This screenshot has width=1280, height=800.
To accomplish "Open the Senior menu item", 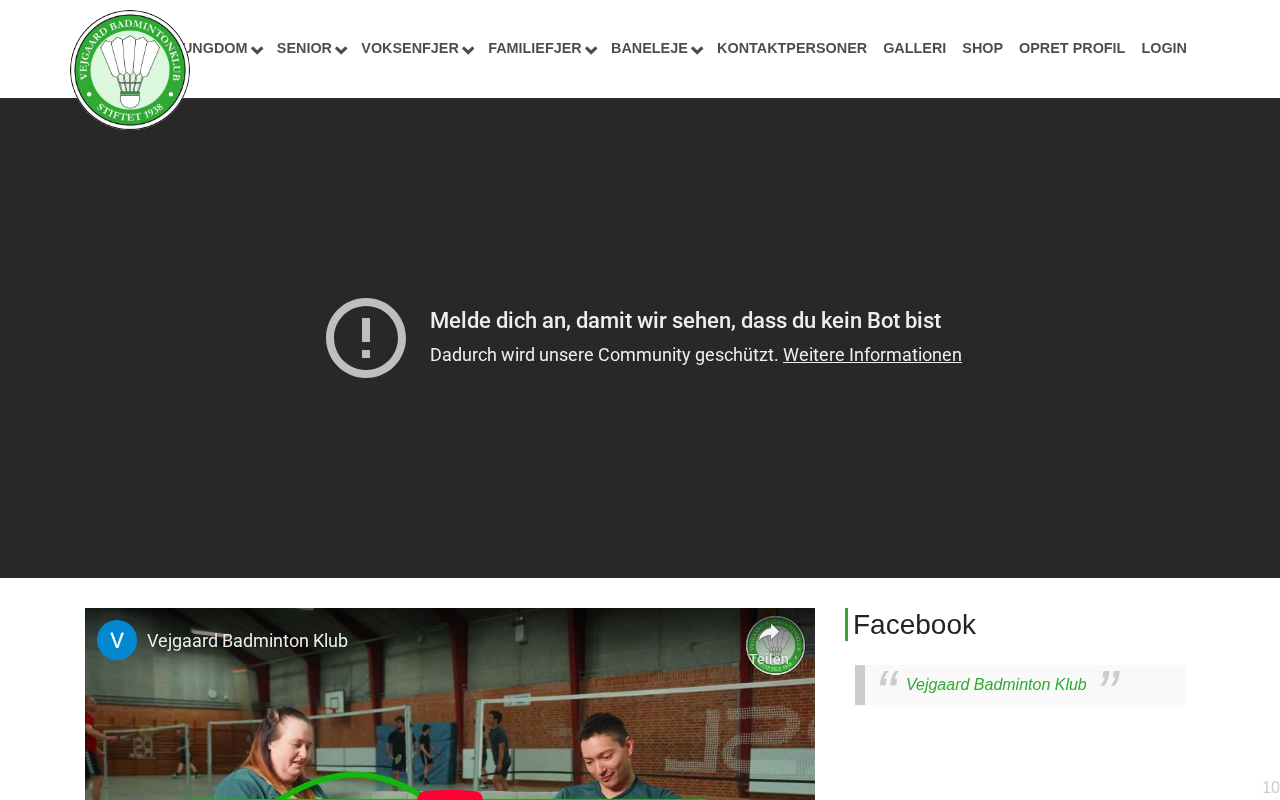I will click(304, 48).
